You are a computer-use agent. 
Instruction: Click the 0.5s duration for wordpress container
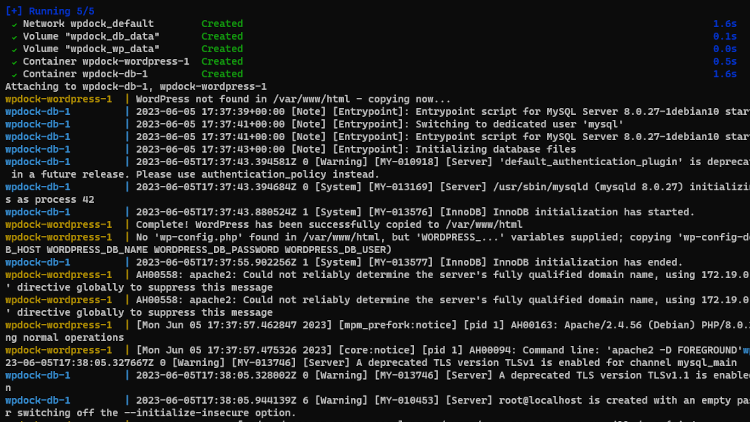pyautogui.click(x=725, y=61)
